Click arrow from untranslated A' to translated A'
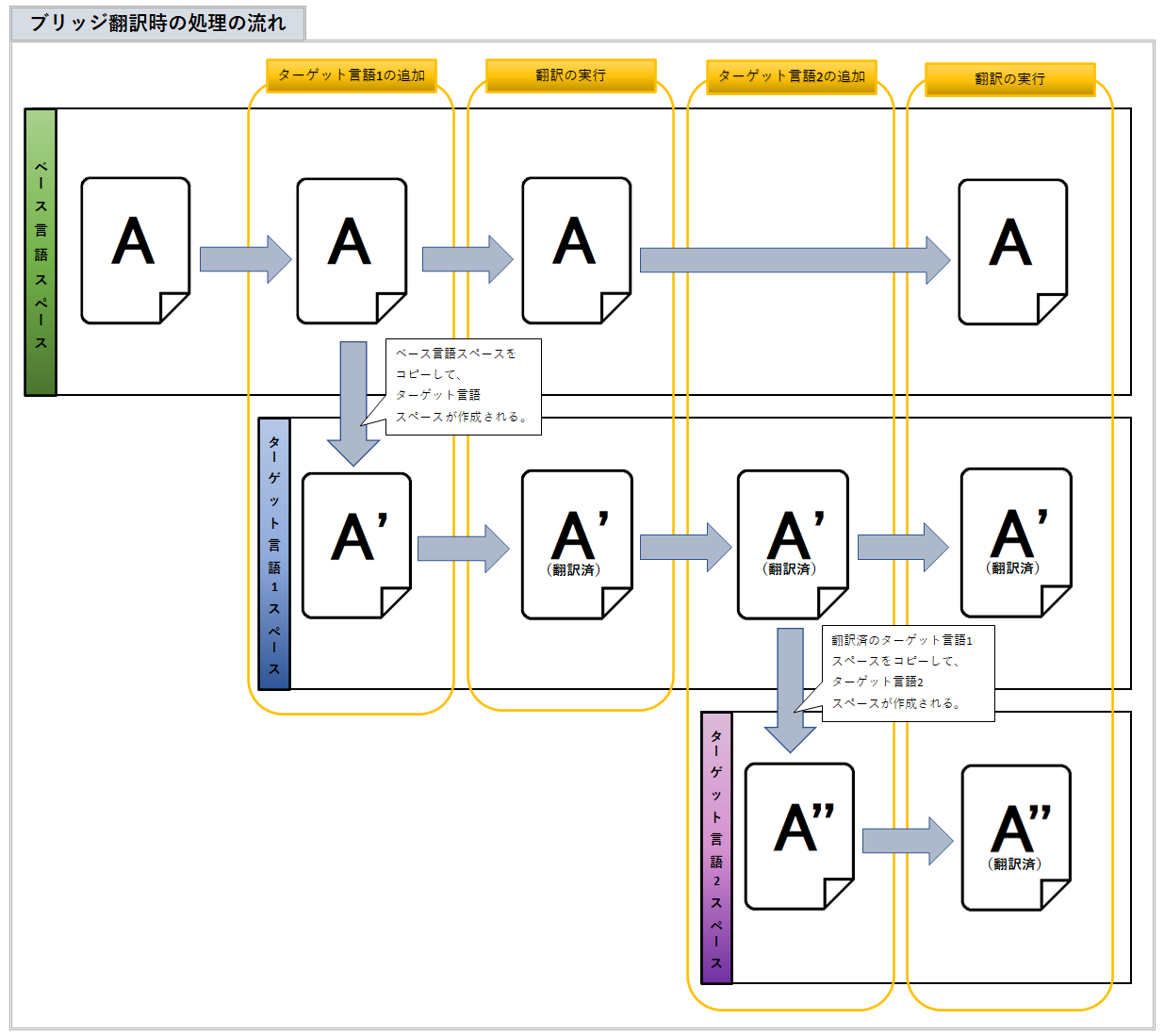 click(x=463, y=549)
